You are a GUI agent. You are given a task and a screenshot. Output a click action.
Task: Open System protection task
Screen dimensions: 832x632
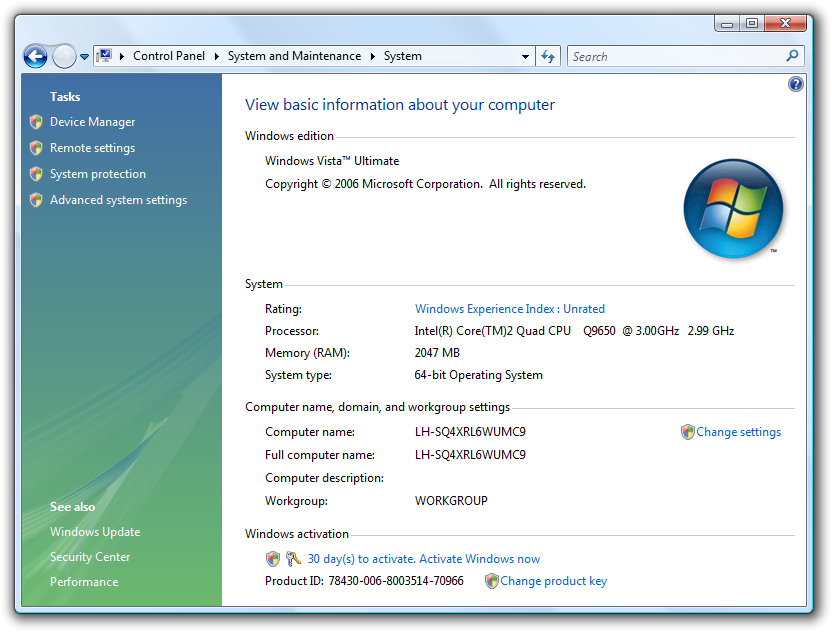coord(98,174)
